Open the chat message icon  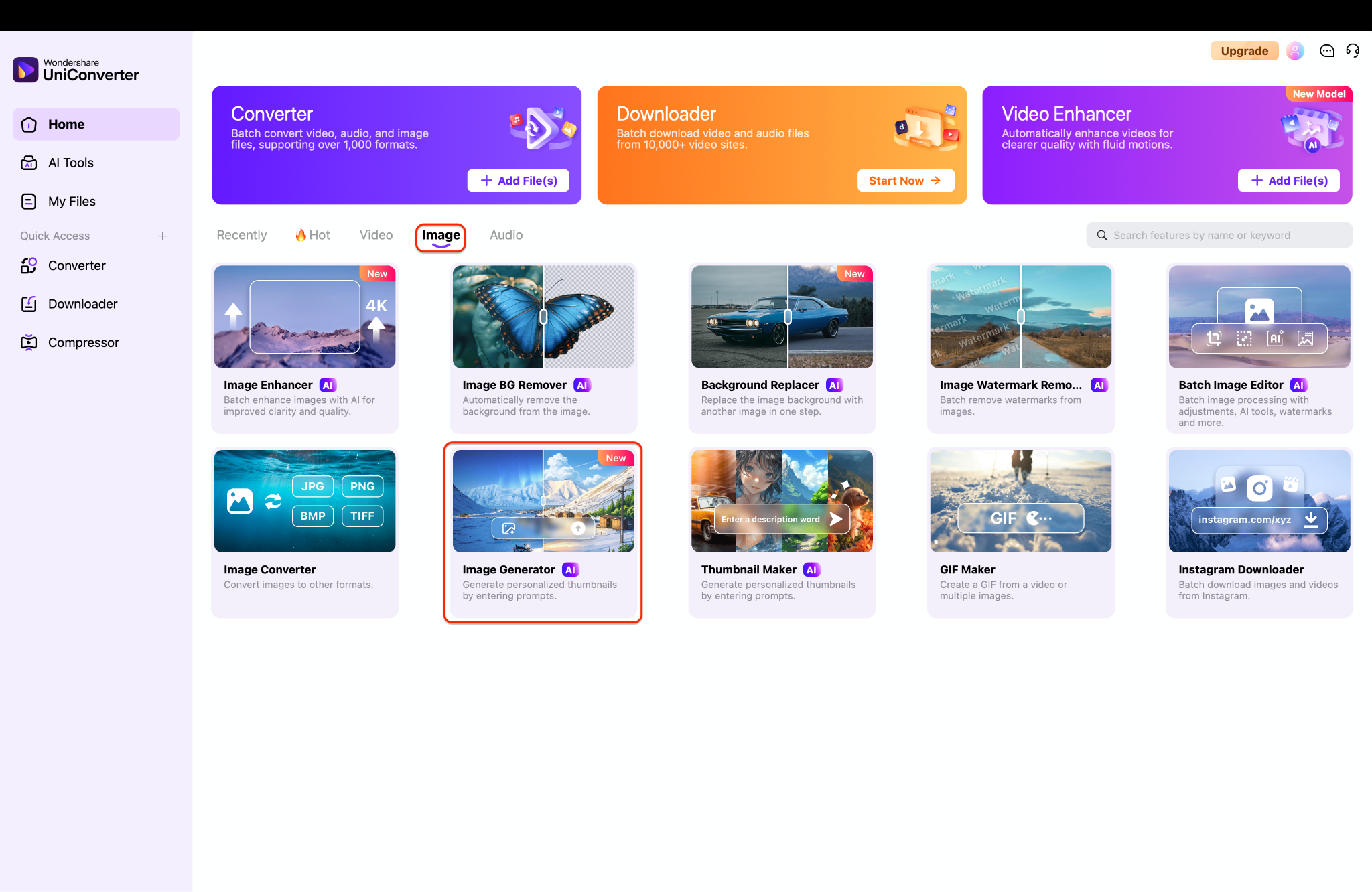pos(1326,51)
